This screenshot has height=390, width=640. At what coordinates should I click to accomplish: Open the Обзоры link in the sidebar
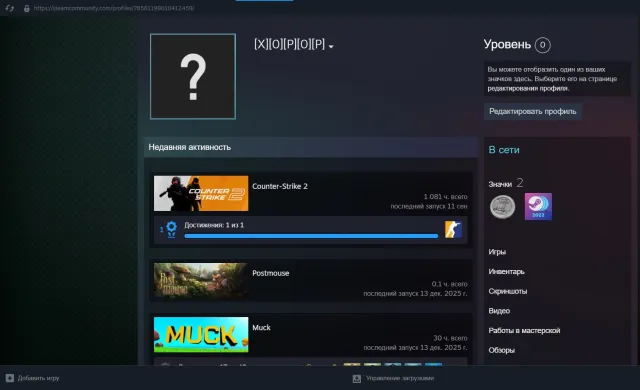[502, 350]
